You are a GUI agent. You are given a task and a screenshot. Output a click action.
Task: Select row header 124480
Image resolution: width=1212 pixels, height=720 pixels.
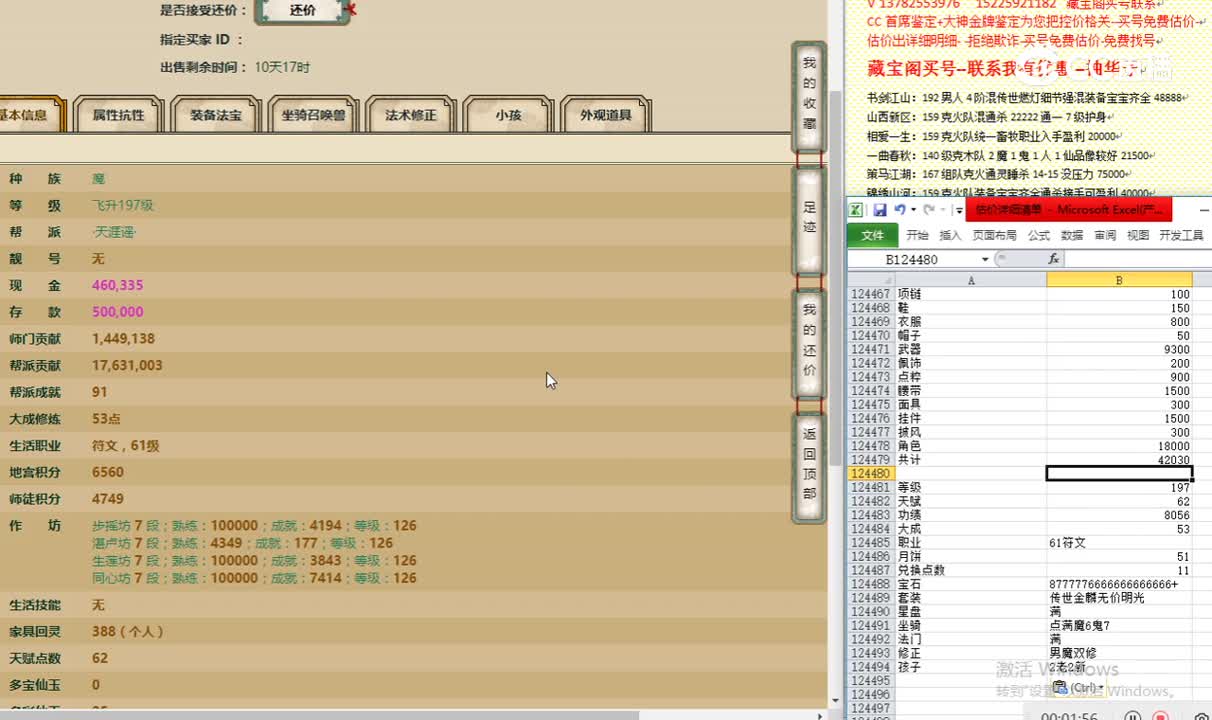[870, 473]
